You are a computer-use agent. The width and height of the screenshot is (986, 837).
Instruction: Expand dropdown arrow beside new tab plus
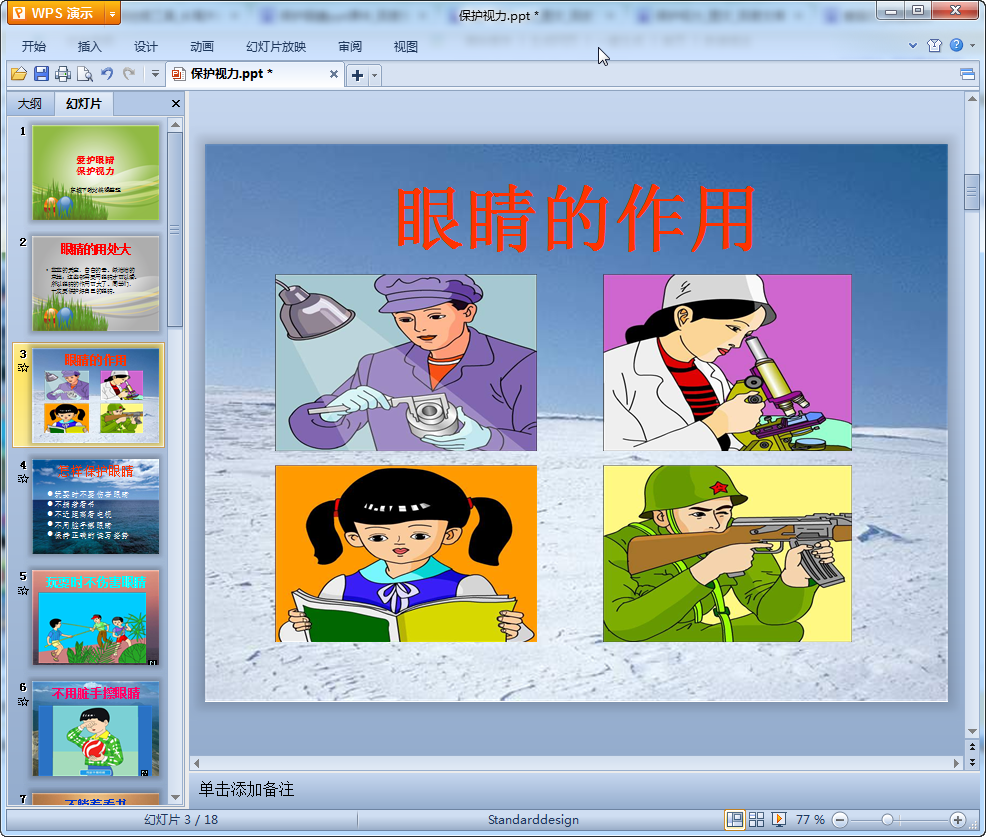(374, 75)
